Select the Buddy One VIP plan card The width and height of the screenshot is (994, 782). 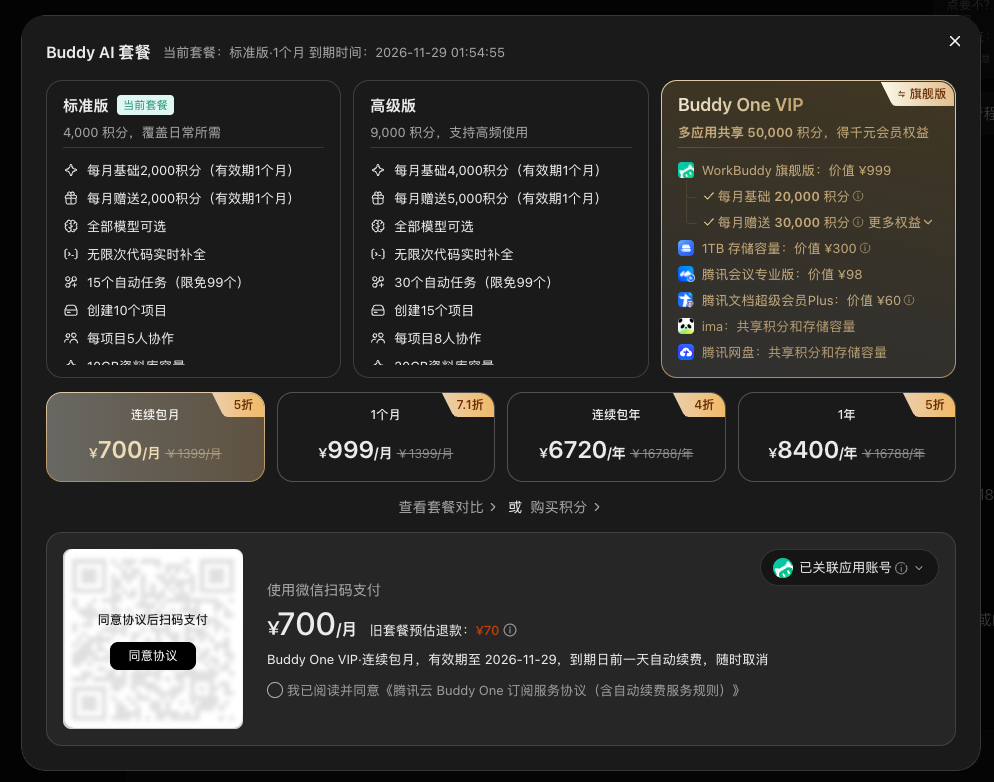[x=808, y=229]
